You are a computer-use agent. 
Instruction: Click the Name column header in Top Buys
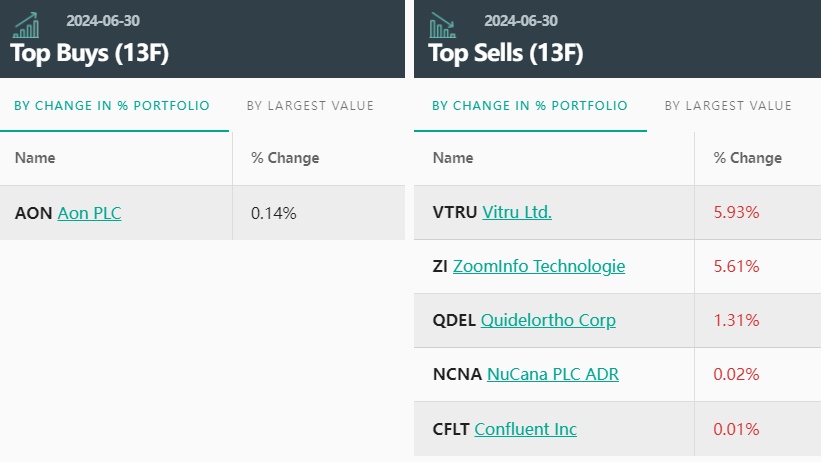coord(35,158)
